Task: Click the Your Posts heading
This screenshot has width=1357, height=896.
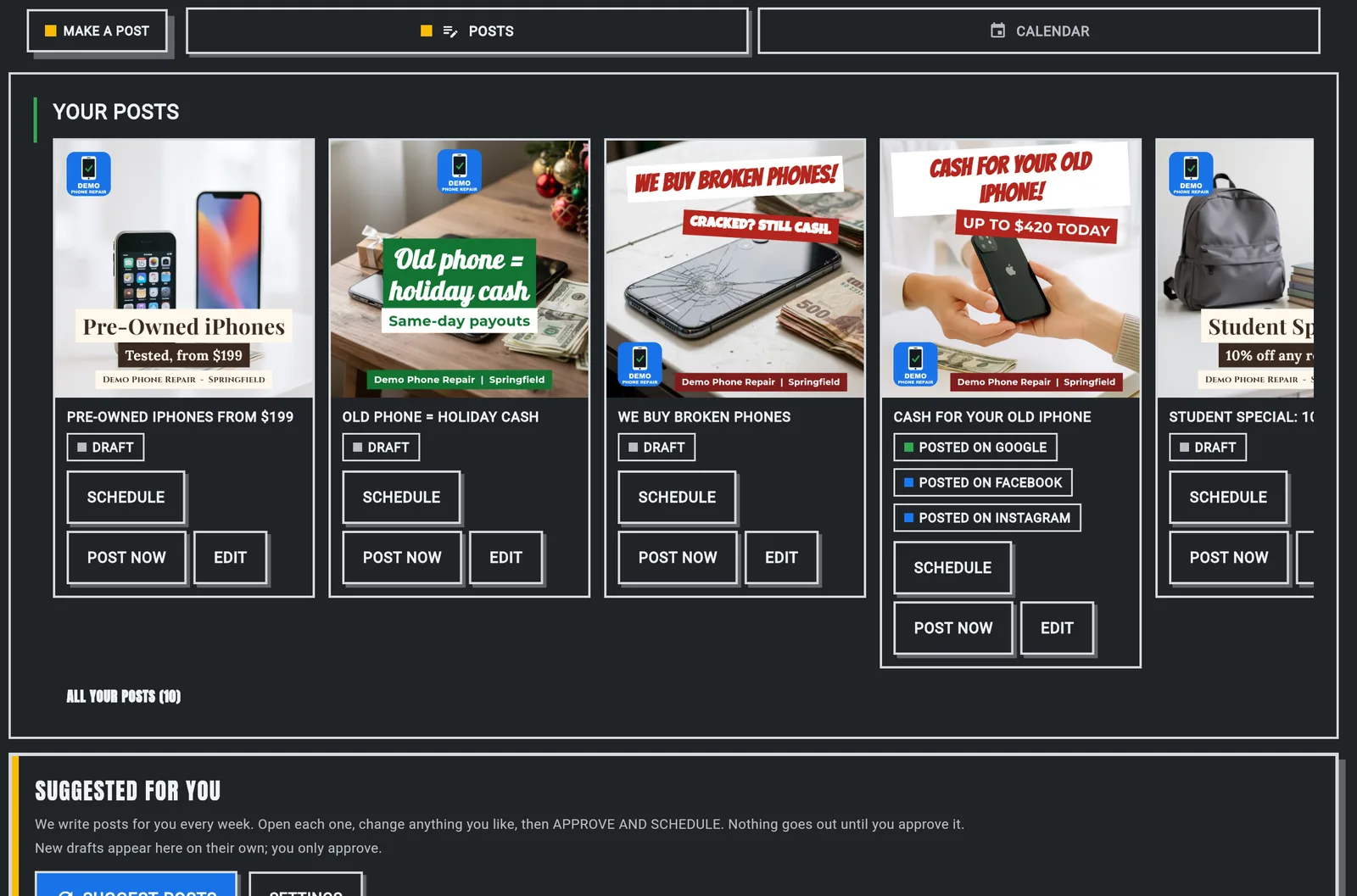Action: coord(116,112)
